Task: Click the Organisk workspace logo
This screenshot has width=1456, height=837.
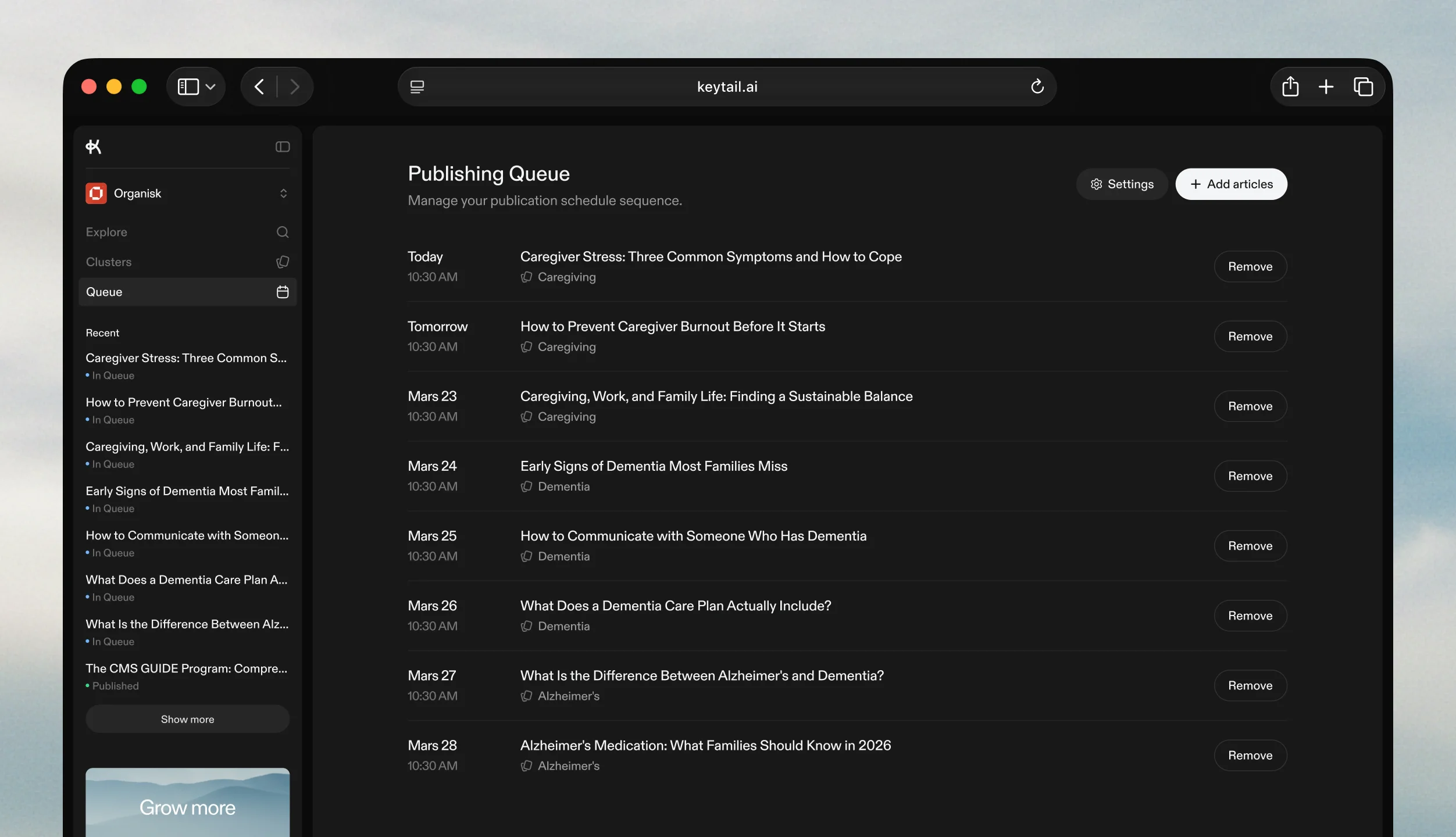Action: pyautogui.click(x=97, y=193)
